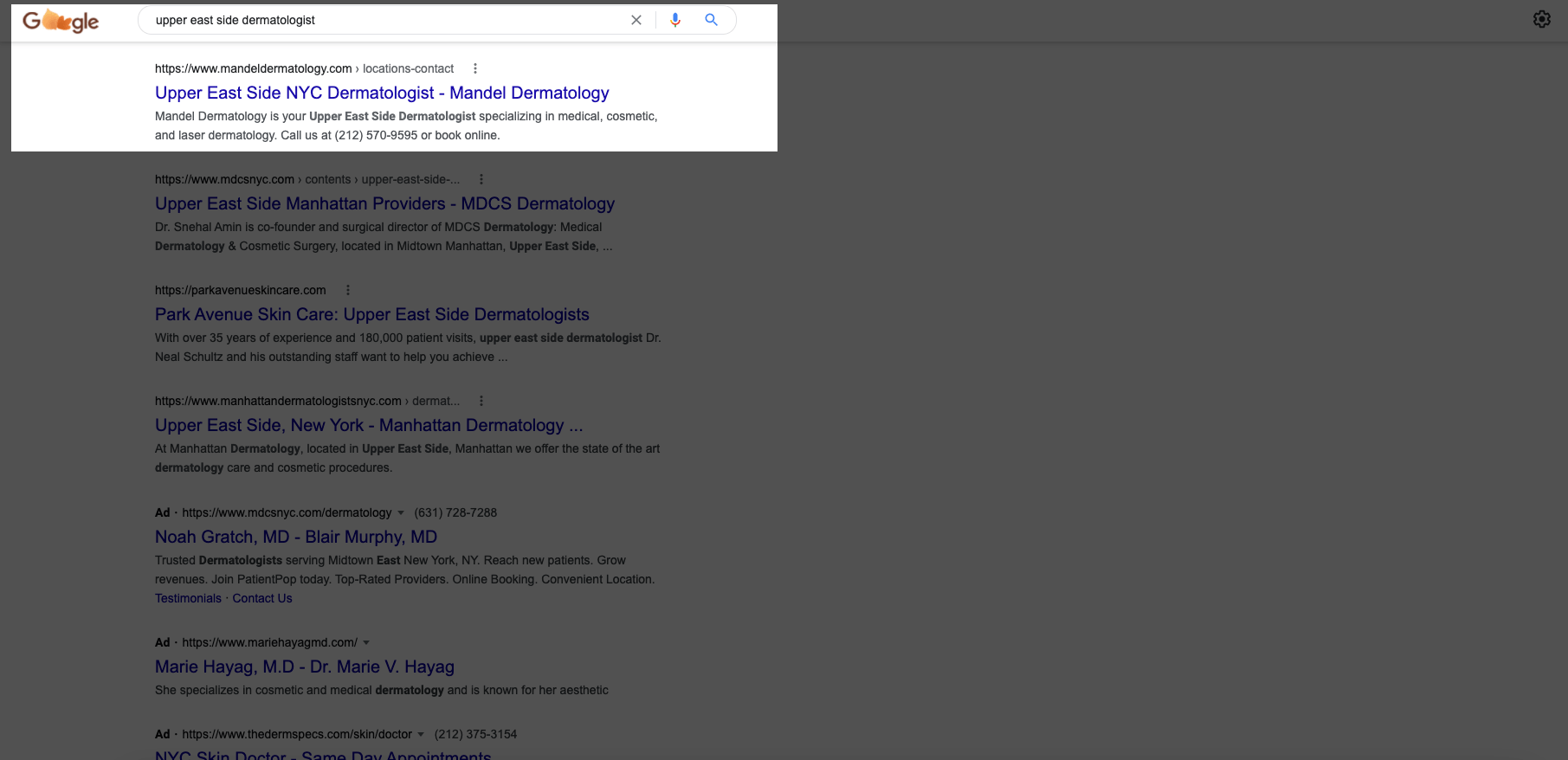
Task: Start voice search with the microphone
Action: click(x=675, y=20)
